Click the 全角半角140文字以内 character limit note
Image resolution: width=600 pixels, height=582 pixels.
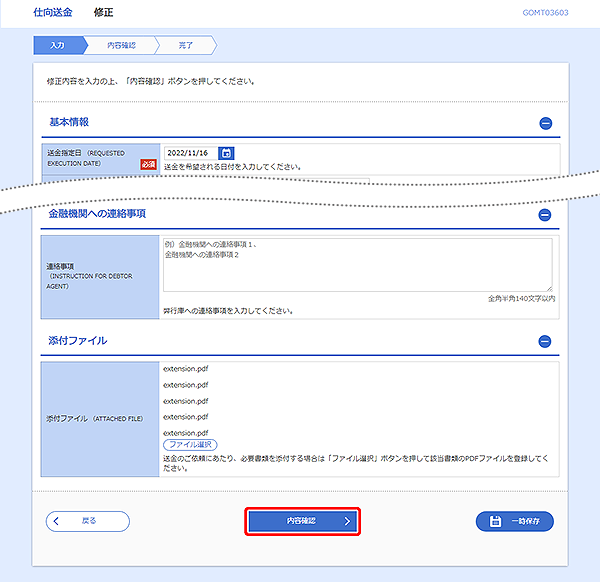(x=522, y=298)
